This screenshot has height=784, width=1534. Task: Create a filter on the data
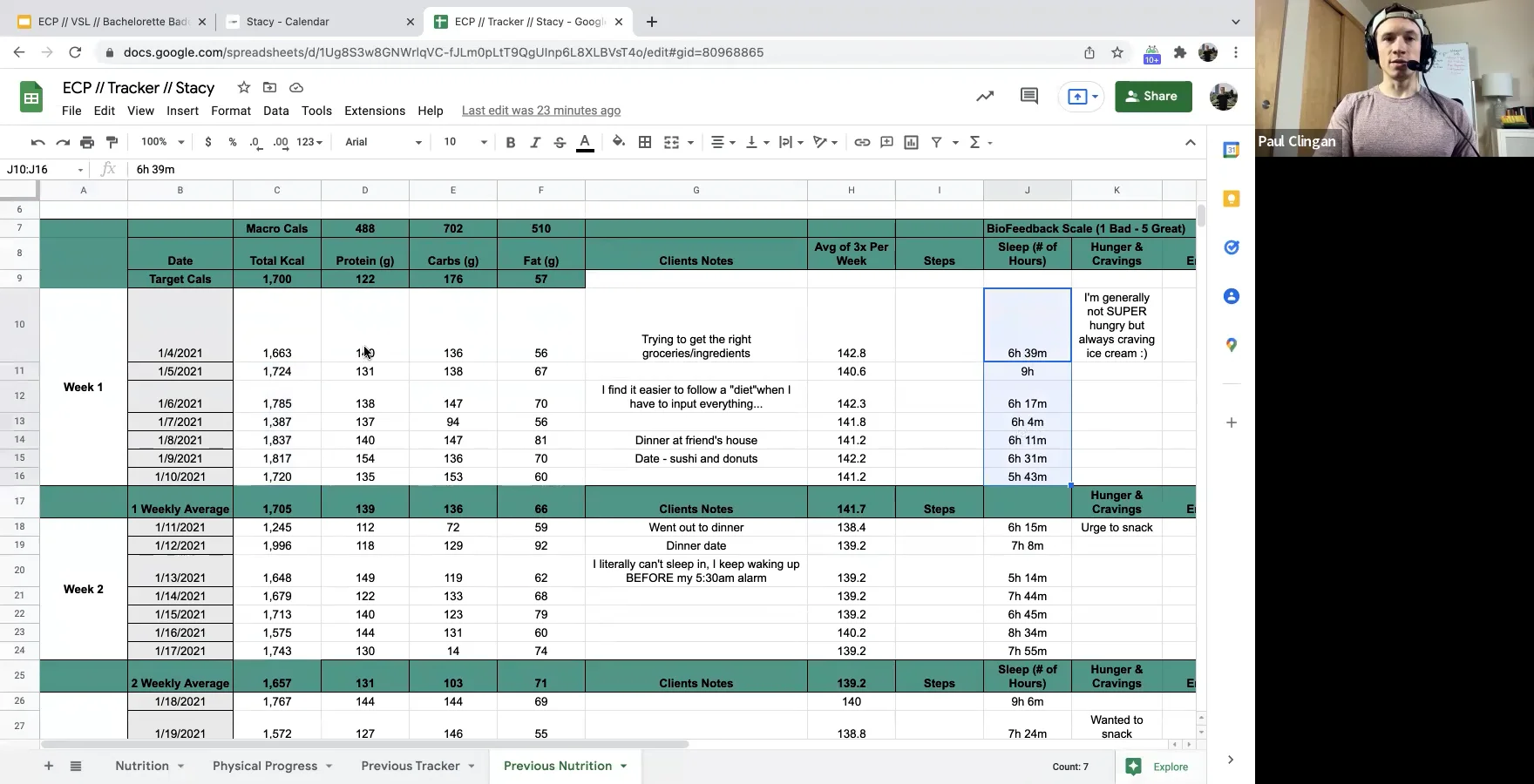(938, 142)
